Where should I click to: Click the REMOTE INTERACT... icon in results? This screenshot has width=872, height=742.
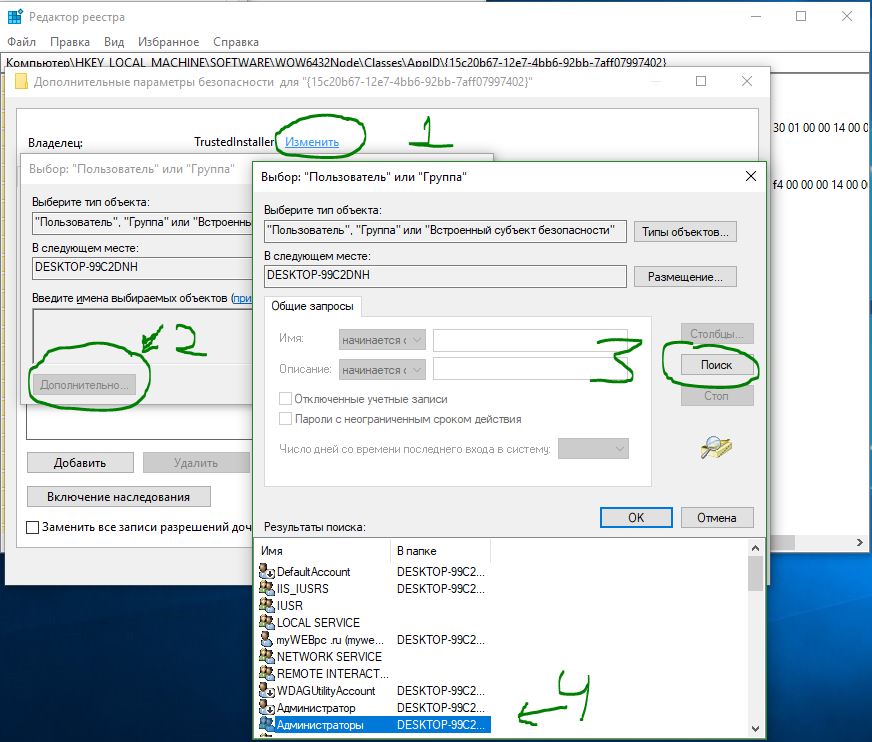pyautogui.click(x=267, y=673)
